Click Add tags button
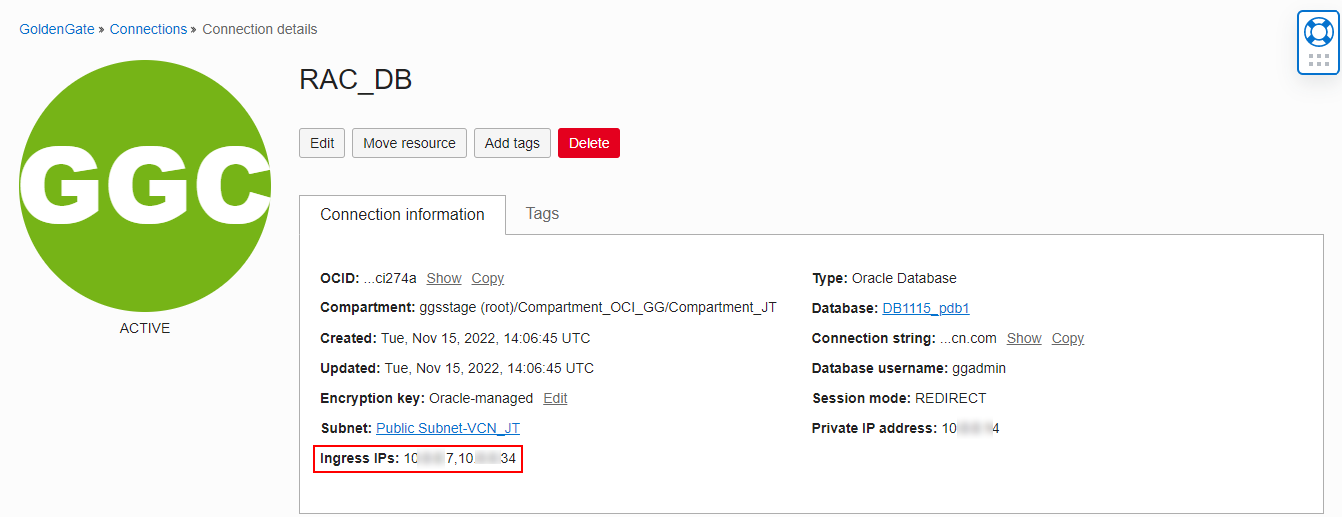The height and width of the screenshot is (517, 1342). [x=512, y=143]
